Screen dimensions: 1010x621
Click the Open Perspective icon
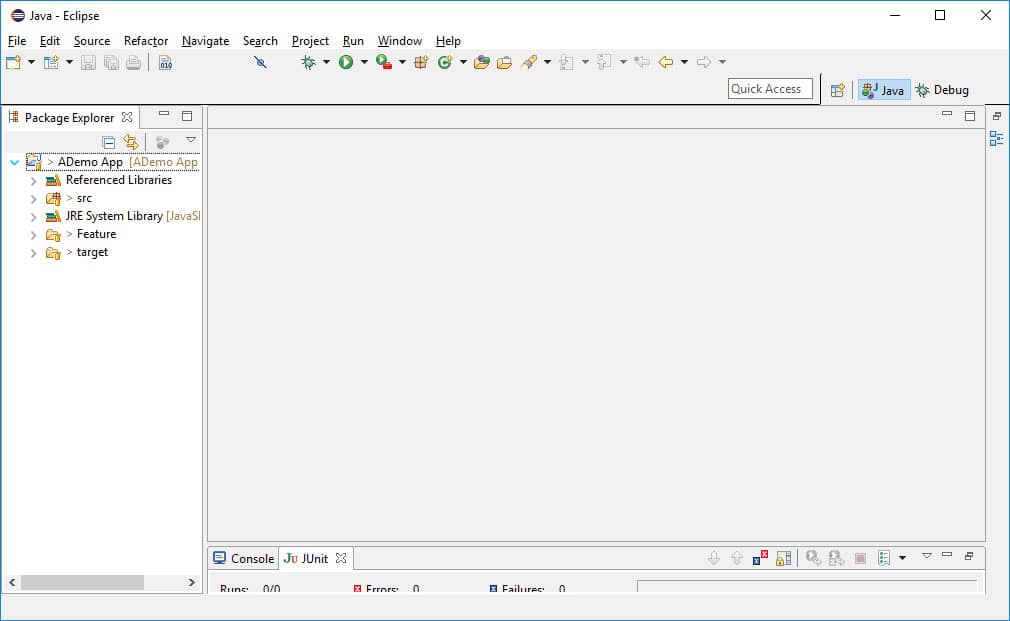(837, 90)
